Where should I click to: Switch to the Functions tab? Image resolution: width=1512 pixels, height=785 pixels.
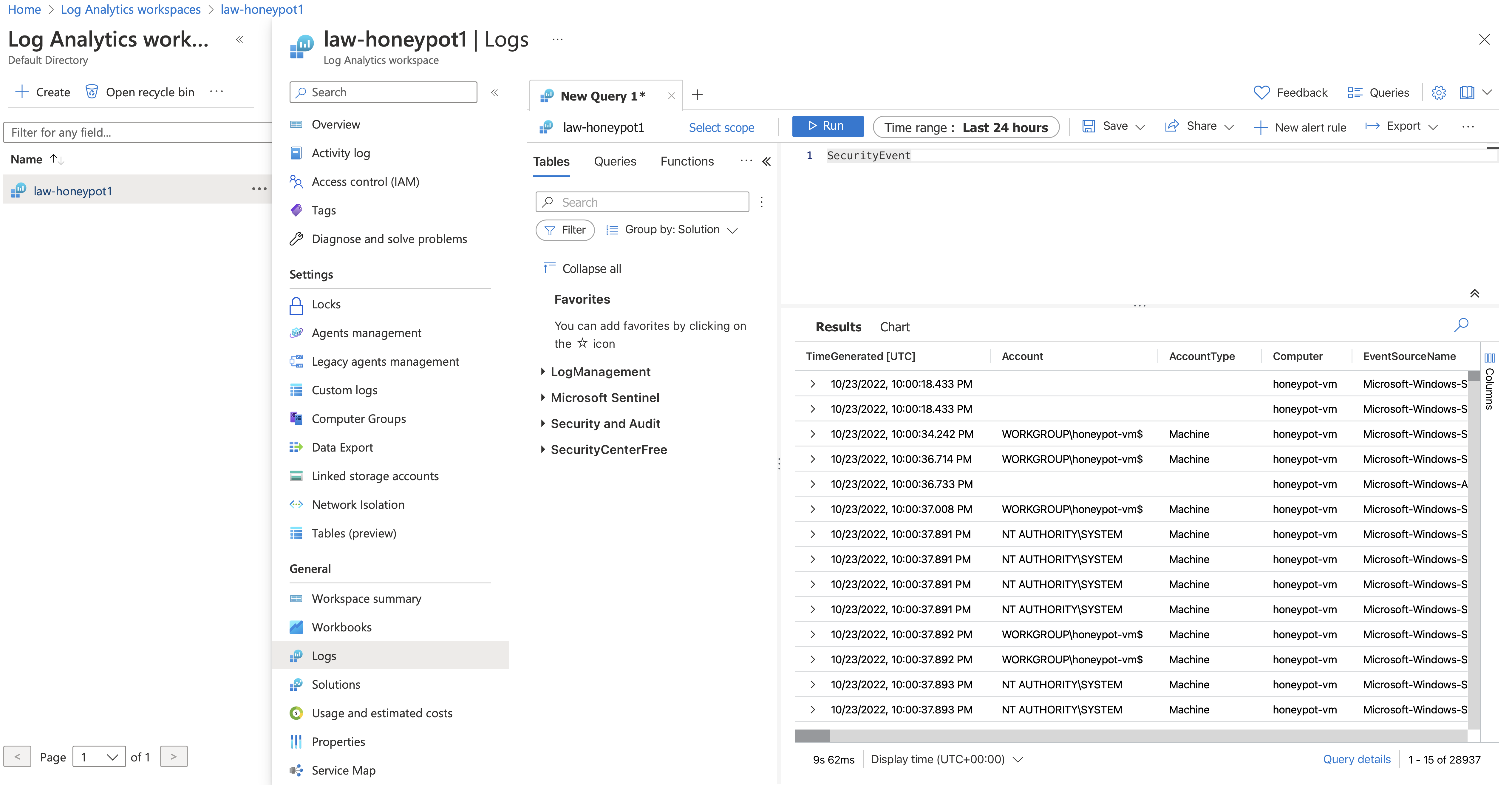[x=687, y=161]
